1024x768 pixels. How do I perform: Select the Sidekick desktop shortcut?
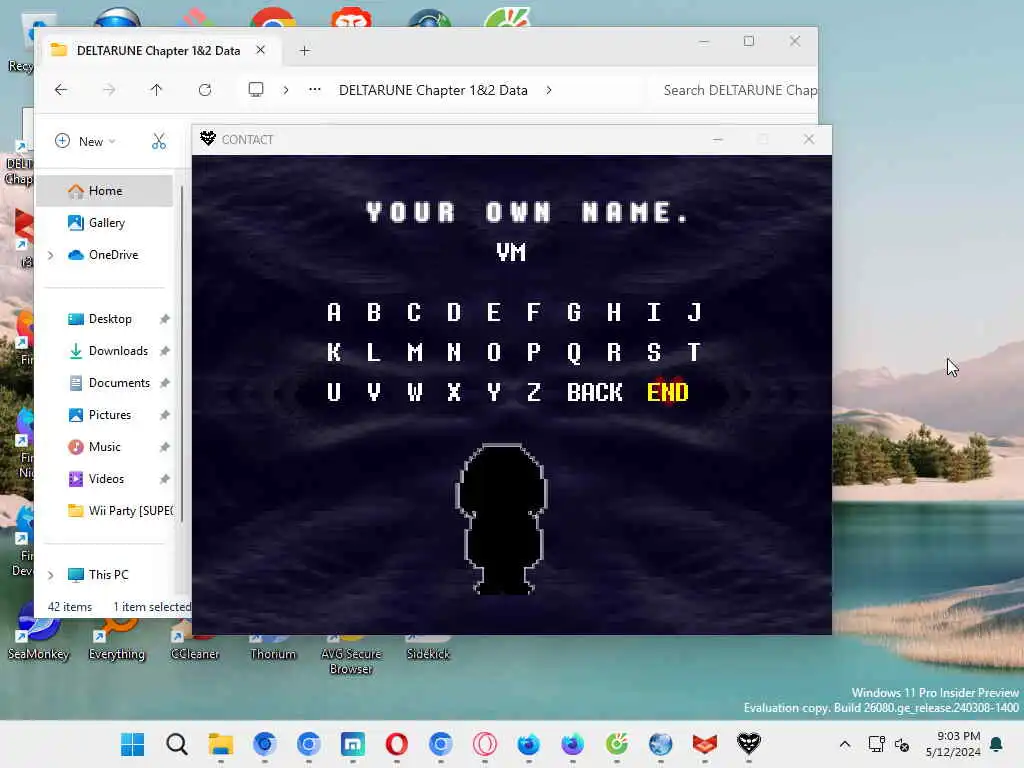point(428,647)
